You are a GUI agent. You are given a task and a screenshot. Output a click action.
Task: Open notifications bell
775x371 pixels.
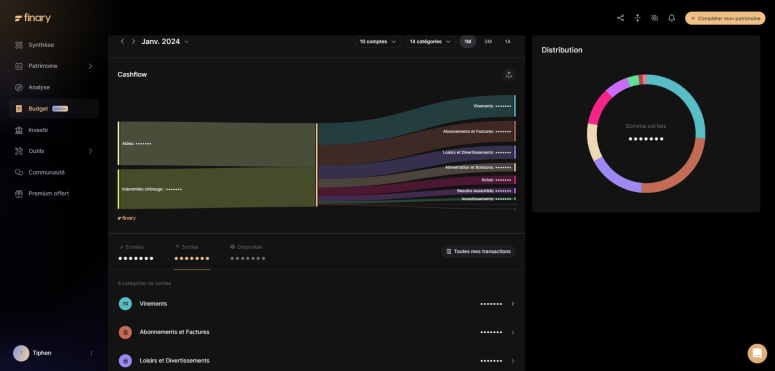(672, 18)
